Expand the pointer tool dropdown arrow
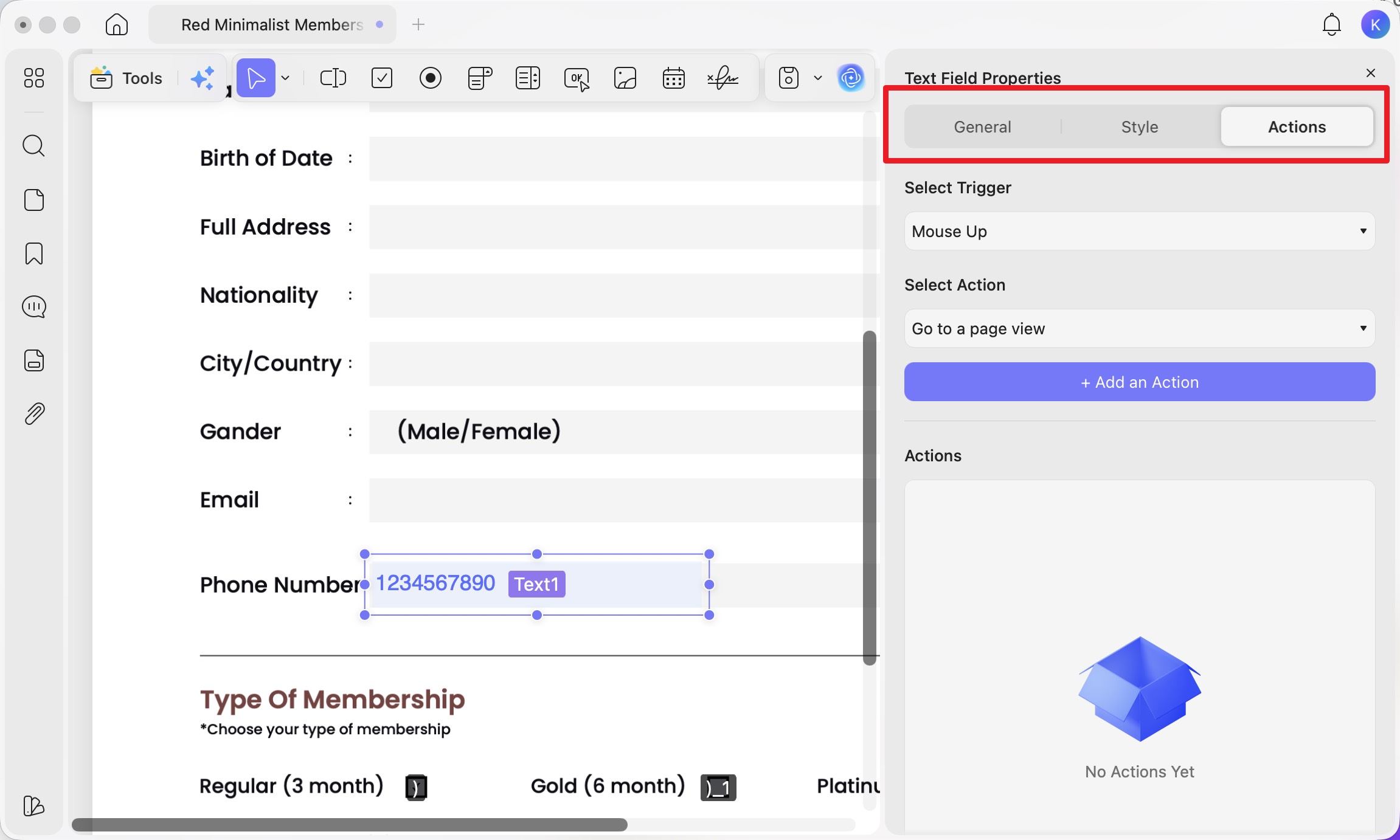The image size is (1400, 840). pos(285,78)
